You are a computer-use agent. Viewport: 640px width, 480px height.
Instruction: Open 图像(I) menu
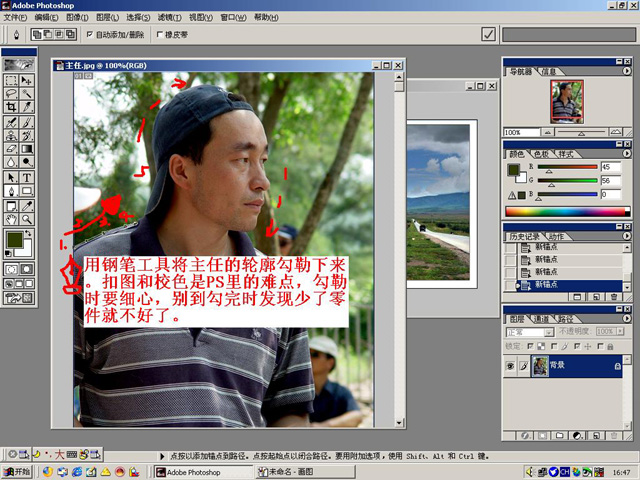click(x=77, y=18)
